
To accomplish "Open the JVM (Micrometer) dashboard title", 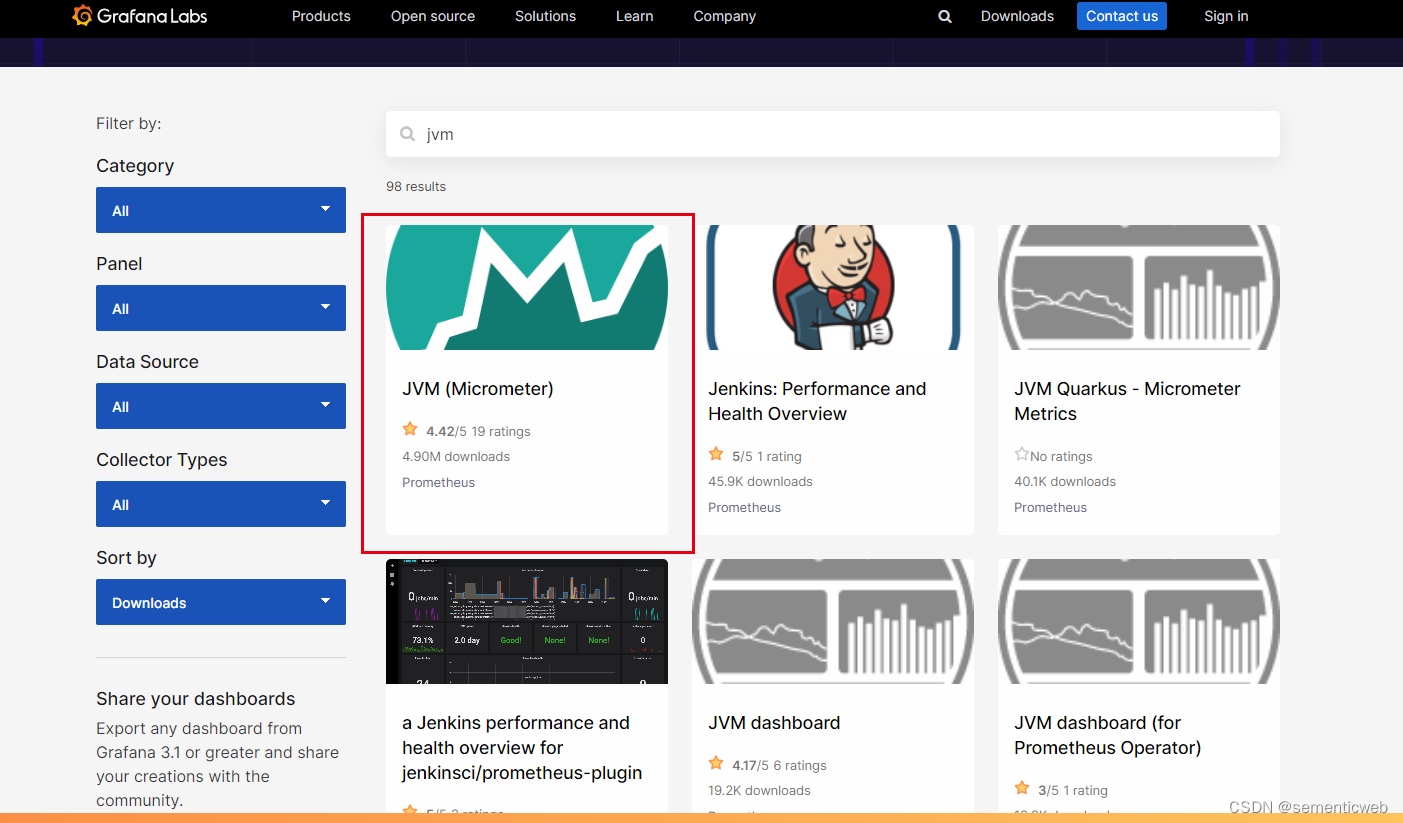I will tap(478, 389).
